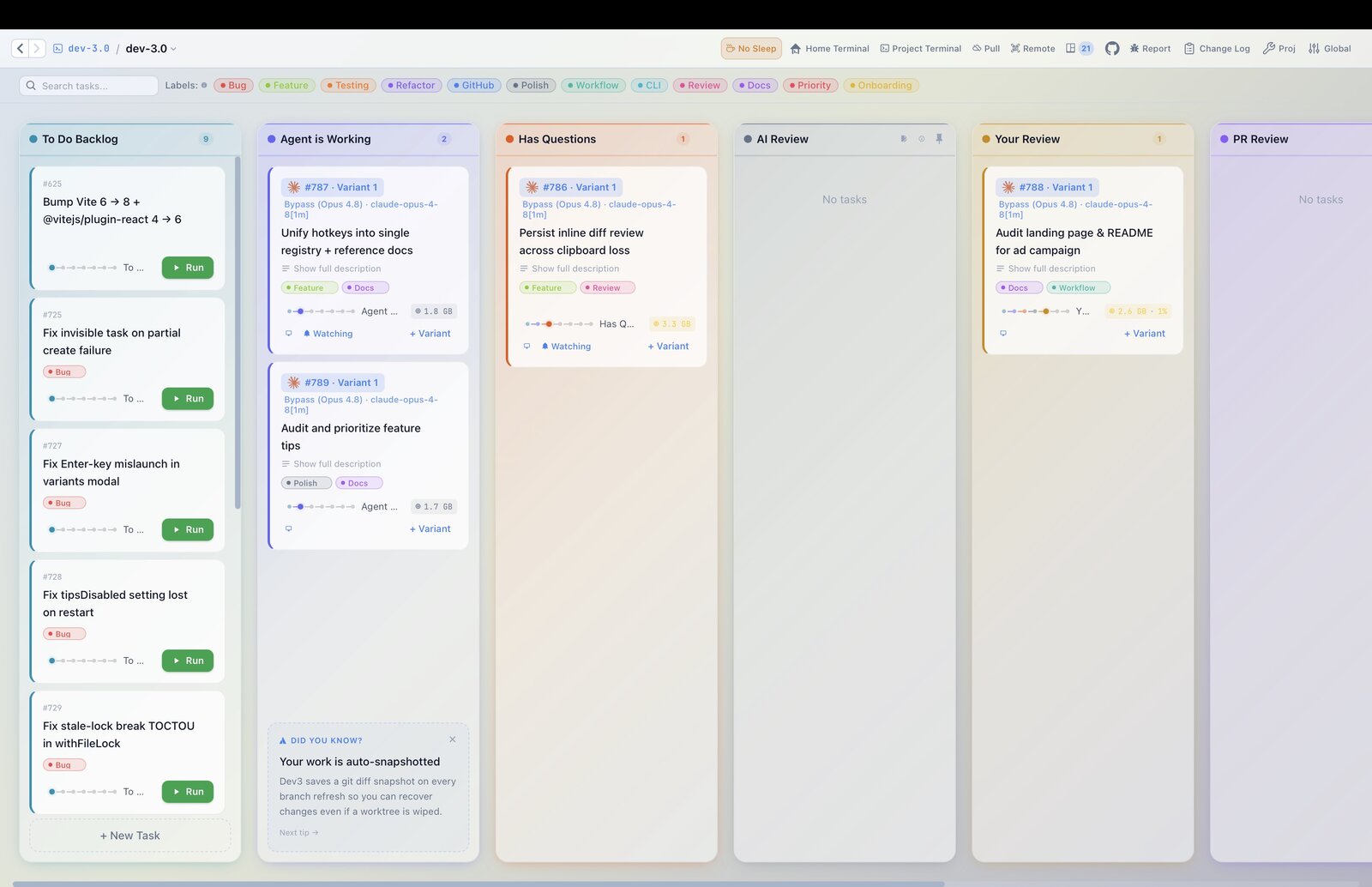
Task: Toggle Watching bell on task #787
Action: [x=328, y=334]
